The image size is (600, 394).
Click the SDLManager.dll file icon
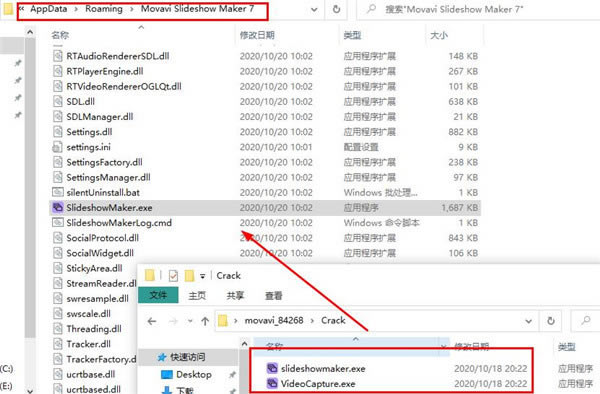pyautogui.click(x=57, y=117)
